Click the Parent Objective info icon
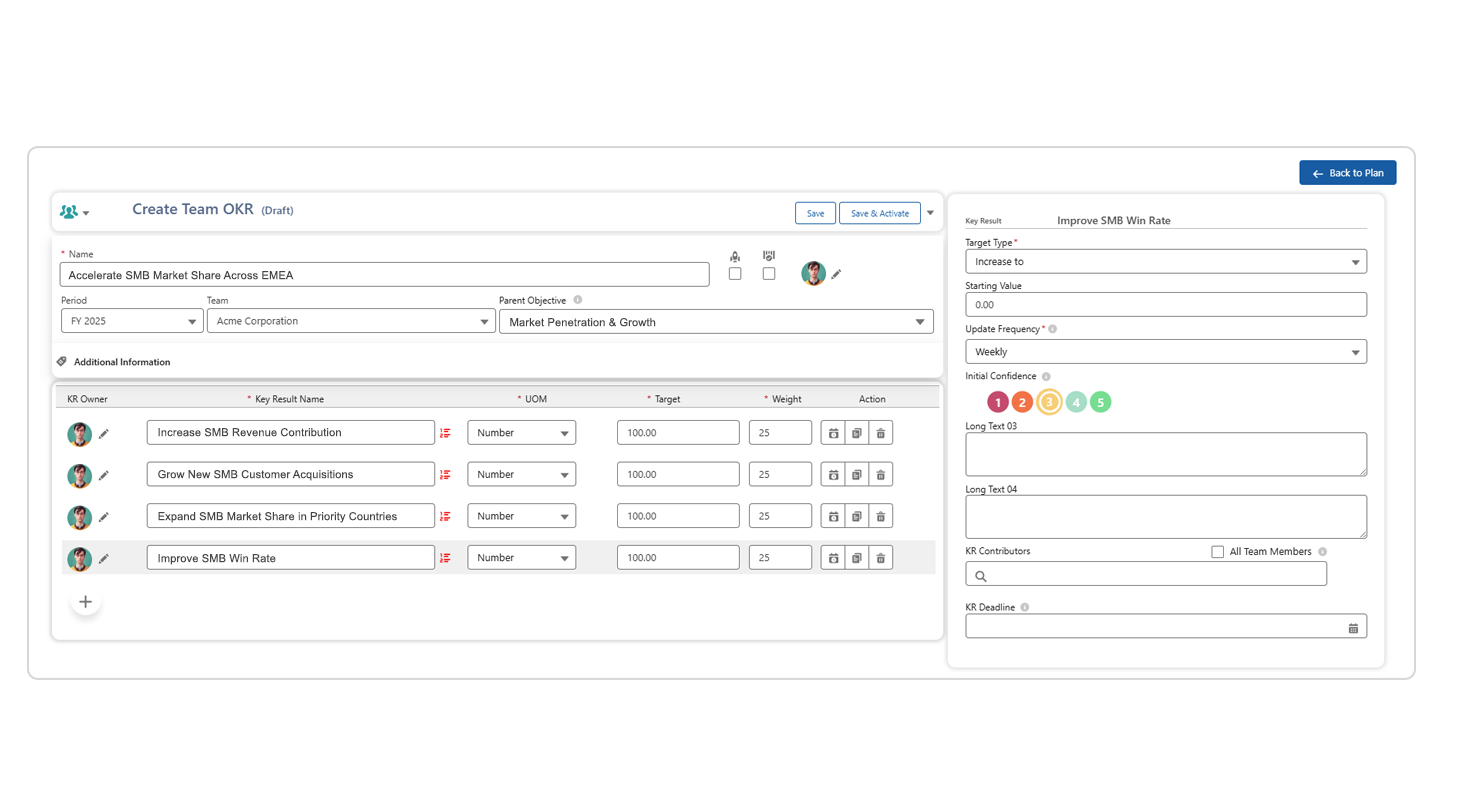 [578, 300]
